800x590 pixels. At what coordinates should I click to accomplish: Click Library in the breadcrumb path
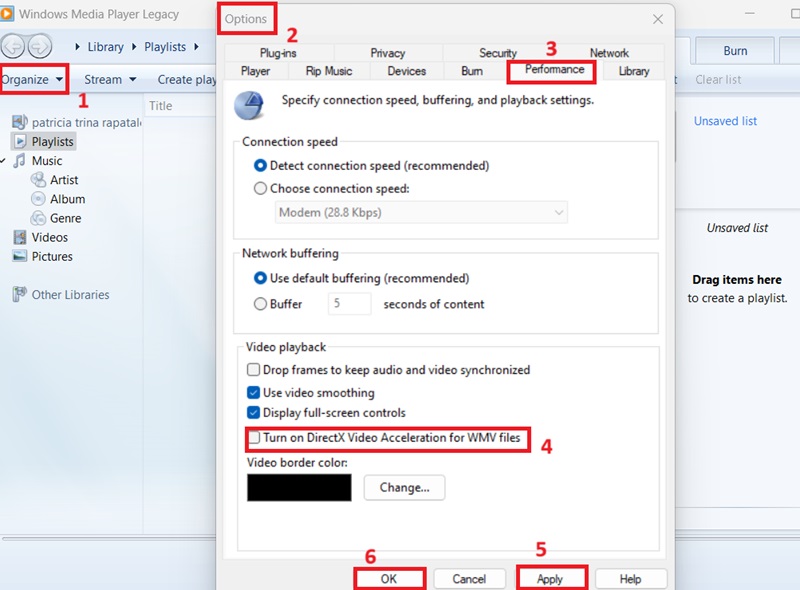pyautogui.click(x=105, y=46)
